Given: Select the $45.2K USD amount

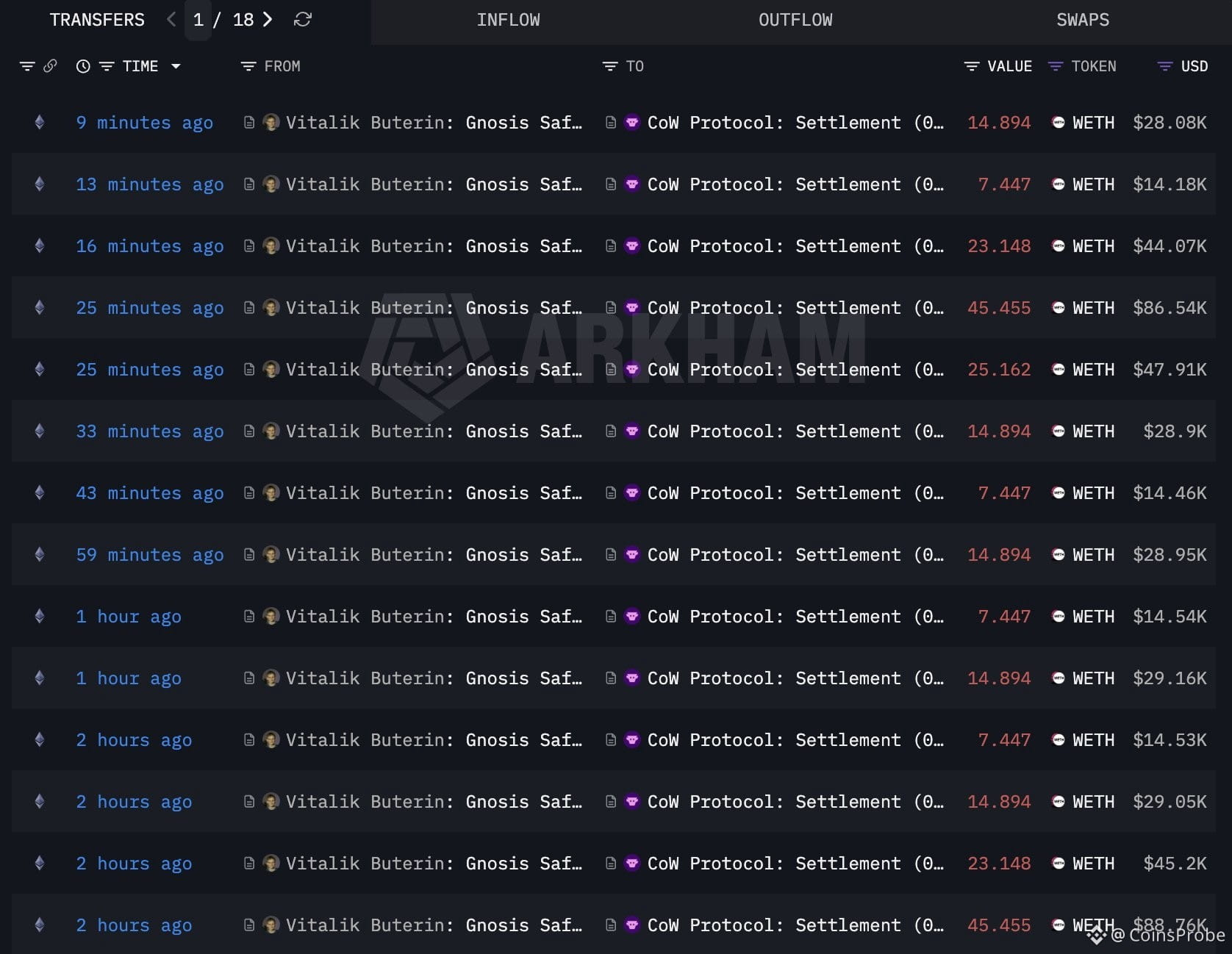Looking at the screenshot, I should tap(1175, 864).
